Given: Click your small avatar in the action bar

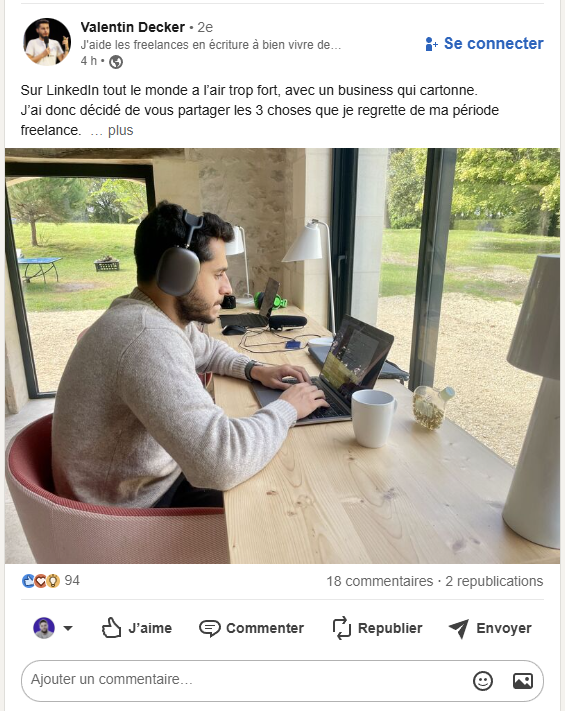Looking at the screenshot, I should (x=44, y=628).
